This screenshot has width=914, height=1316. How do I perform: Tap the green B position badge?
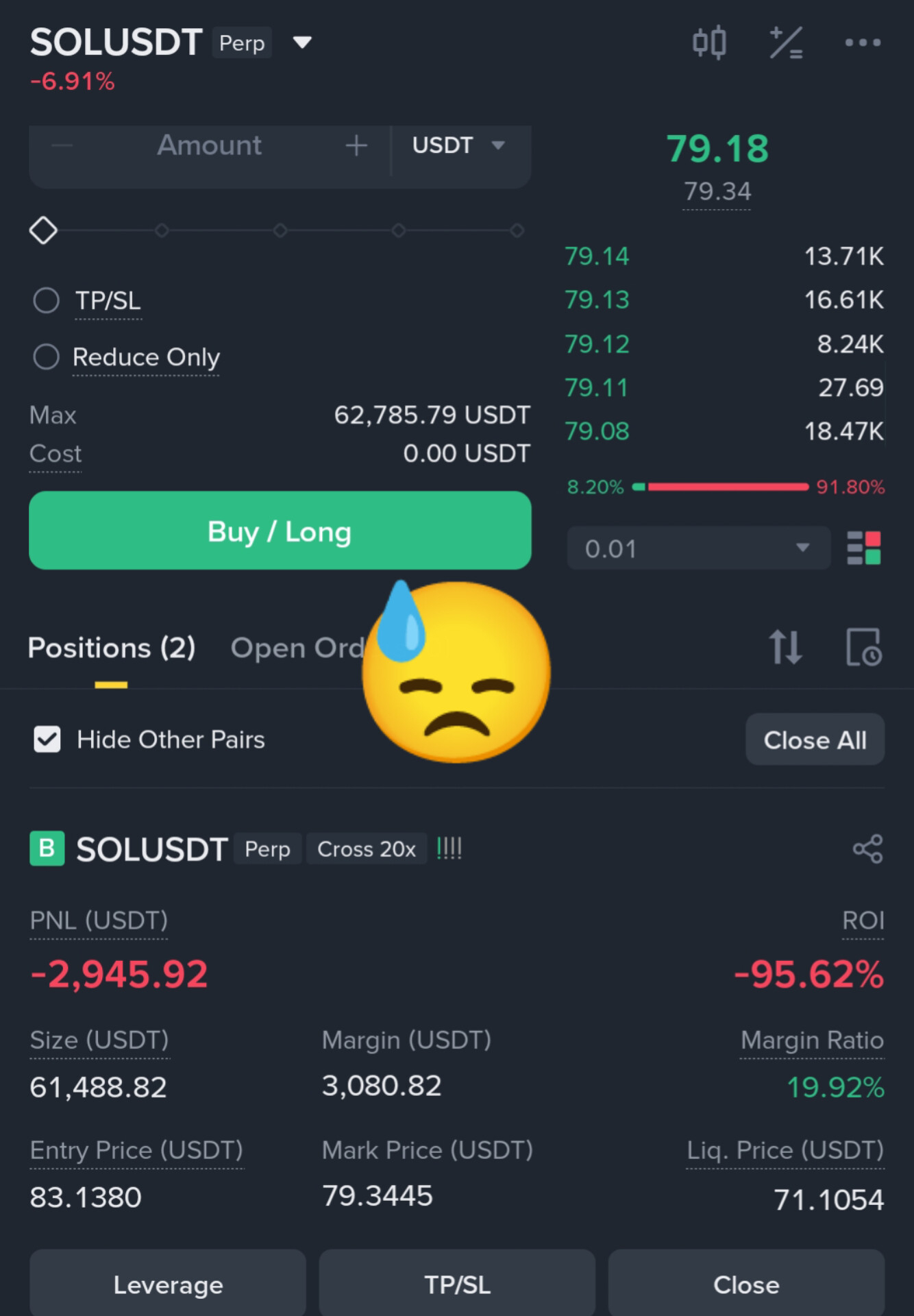tap(47, 849)
